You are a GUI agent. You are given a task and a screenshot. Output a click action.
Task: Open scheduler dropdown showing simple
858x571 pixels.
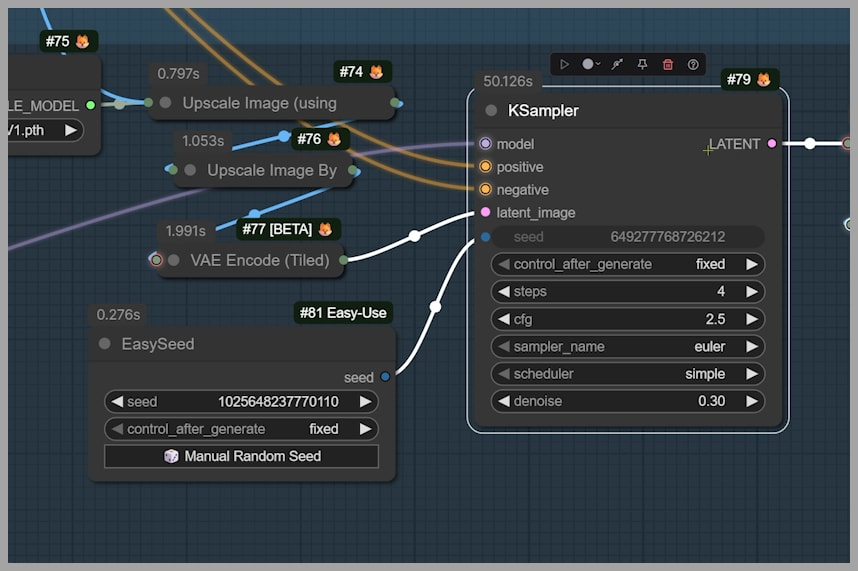tap(627, 374)
